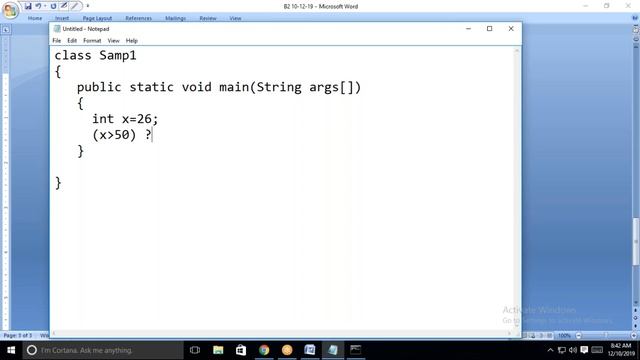640x360 pixels.
Task: Open the Microsoft Store from the taskbar
Action: pyautogui.click(x=241, y=350)
